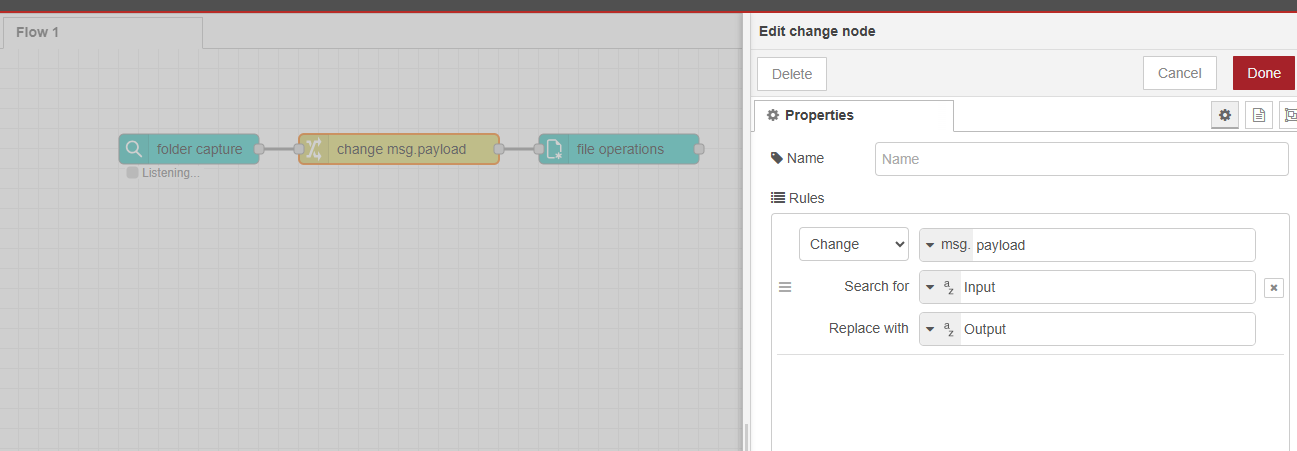The width and height of the screenshot is (1297, 451).
Task: Click the change node shuffle icon
Action: pos(314,149)
